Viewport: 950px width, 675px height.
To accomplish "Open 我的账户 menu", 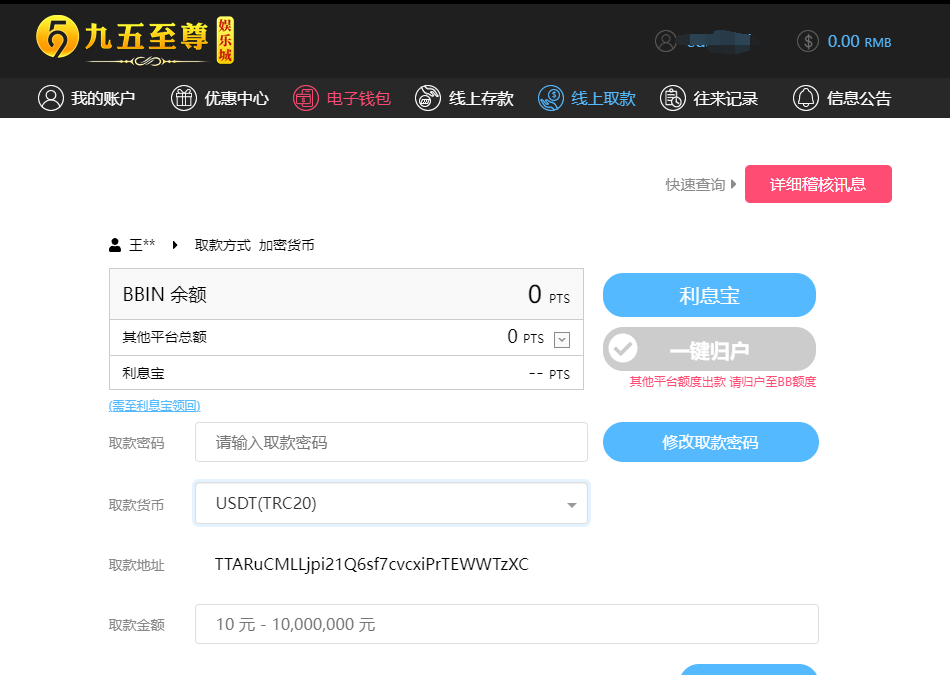I will [x=86, y=98].
